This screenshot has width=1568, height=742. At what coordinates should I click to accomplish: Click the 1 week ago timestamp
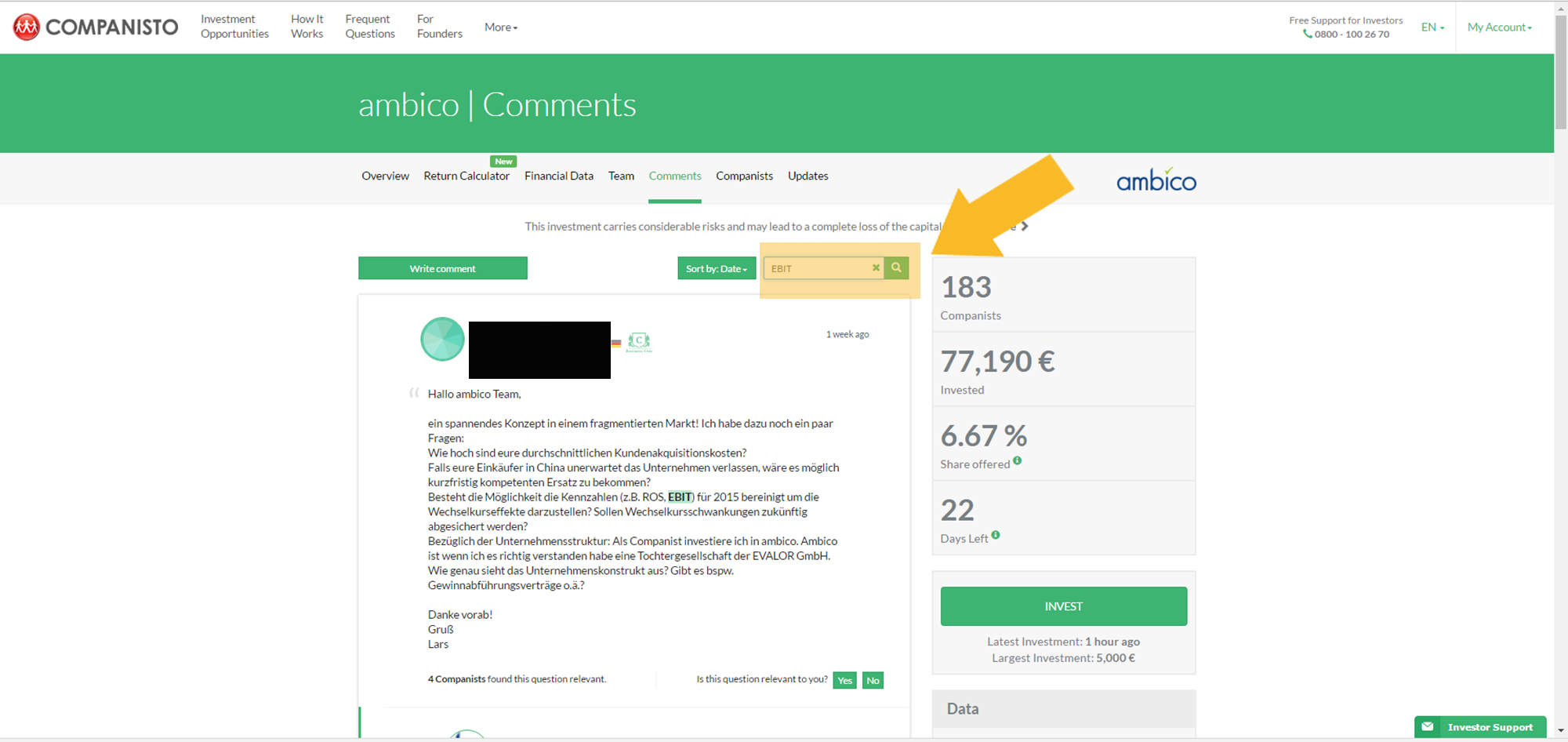coord(847,335)
